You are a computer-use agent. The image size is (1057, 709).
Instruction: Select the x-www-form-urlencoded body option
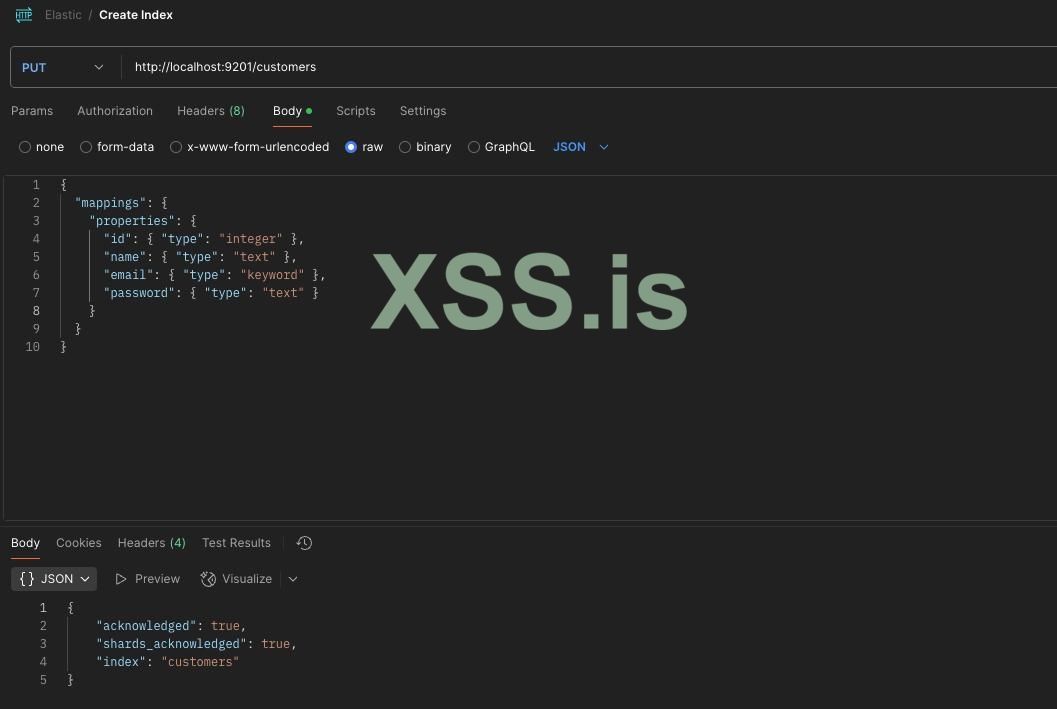click(x=176, y=147)
